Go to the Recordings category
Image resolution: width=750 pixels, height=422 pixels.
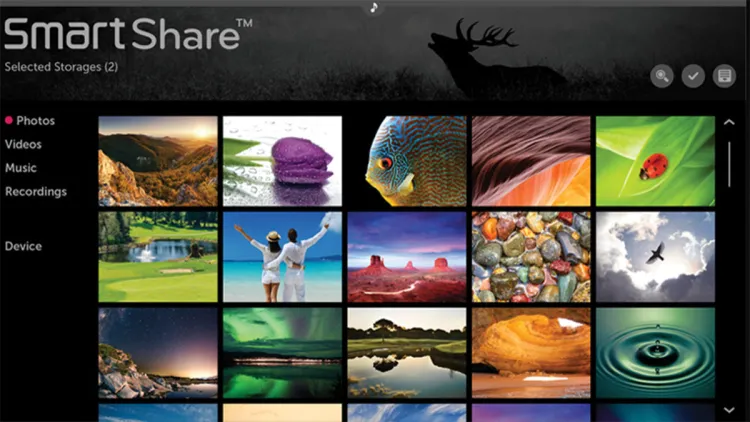tap(36, 191)
